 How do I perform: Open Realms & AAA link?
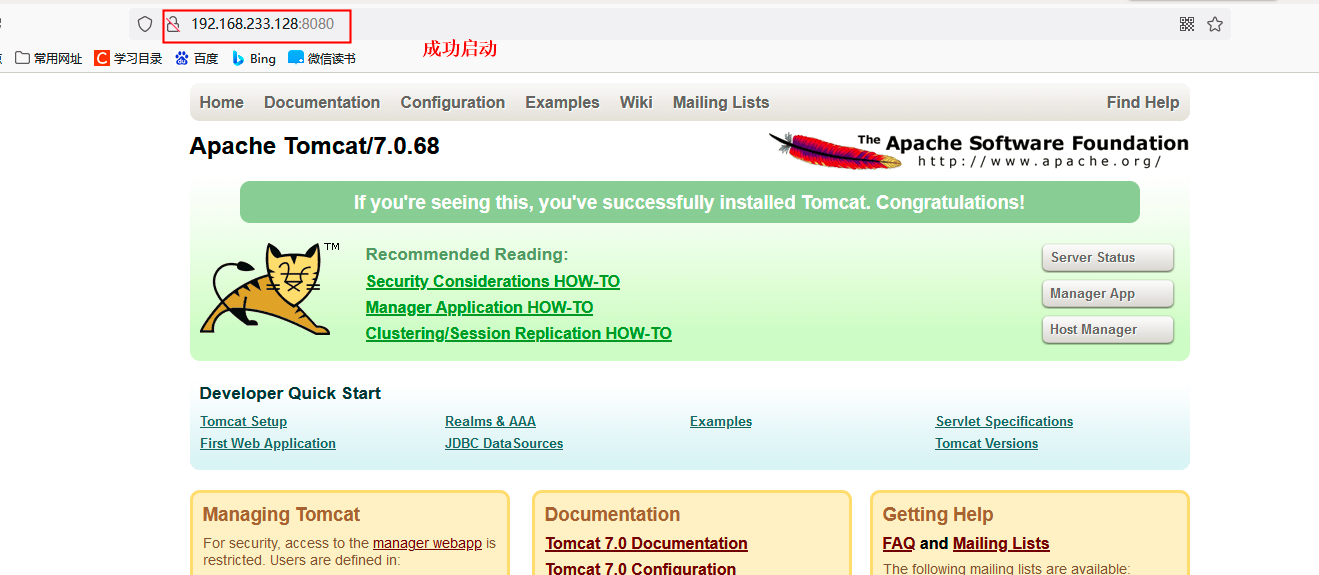[490, 422]
